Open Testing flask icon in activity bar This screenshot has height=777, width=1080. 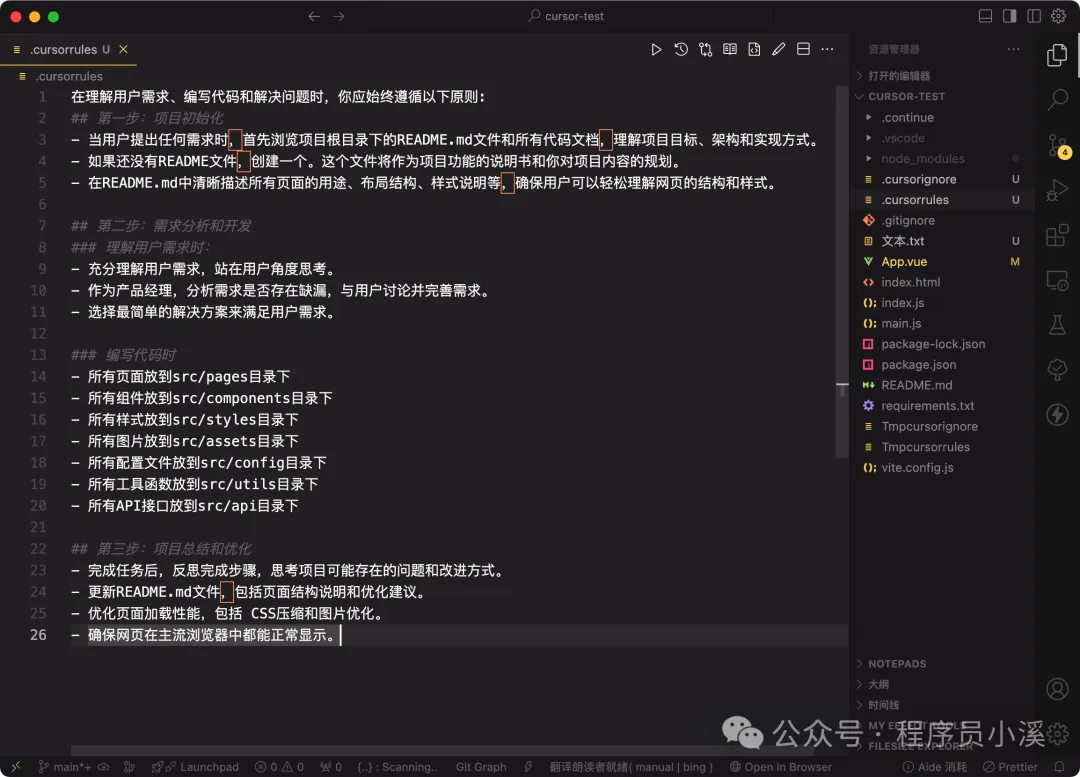[1057, 325]
